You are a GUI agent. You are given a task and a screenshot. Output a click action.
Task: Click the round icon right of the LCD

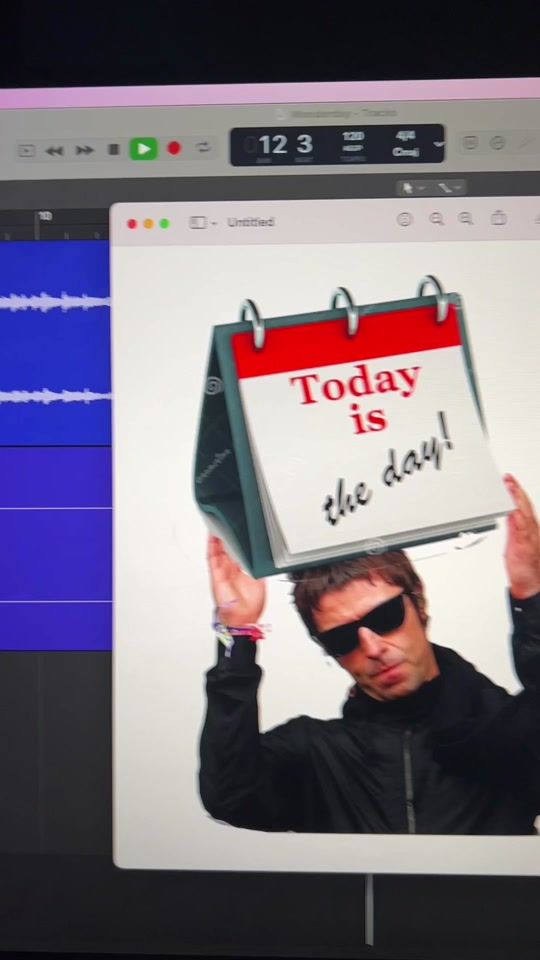tap(498, 143)
